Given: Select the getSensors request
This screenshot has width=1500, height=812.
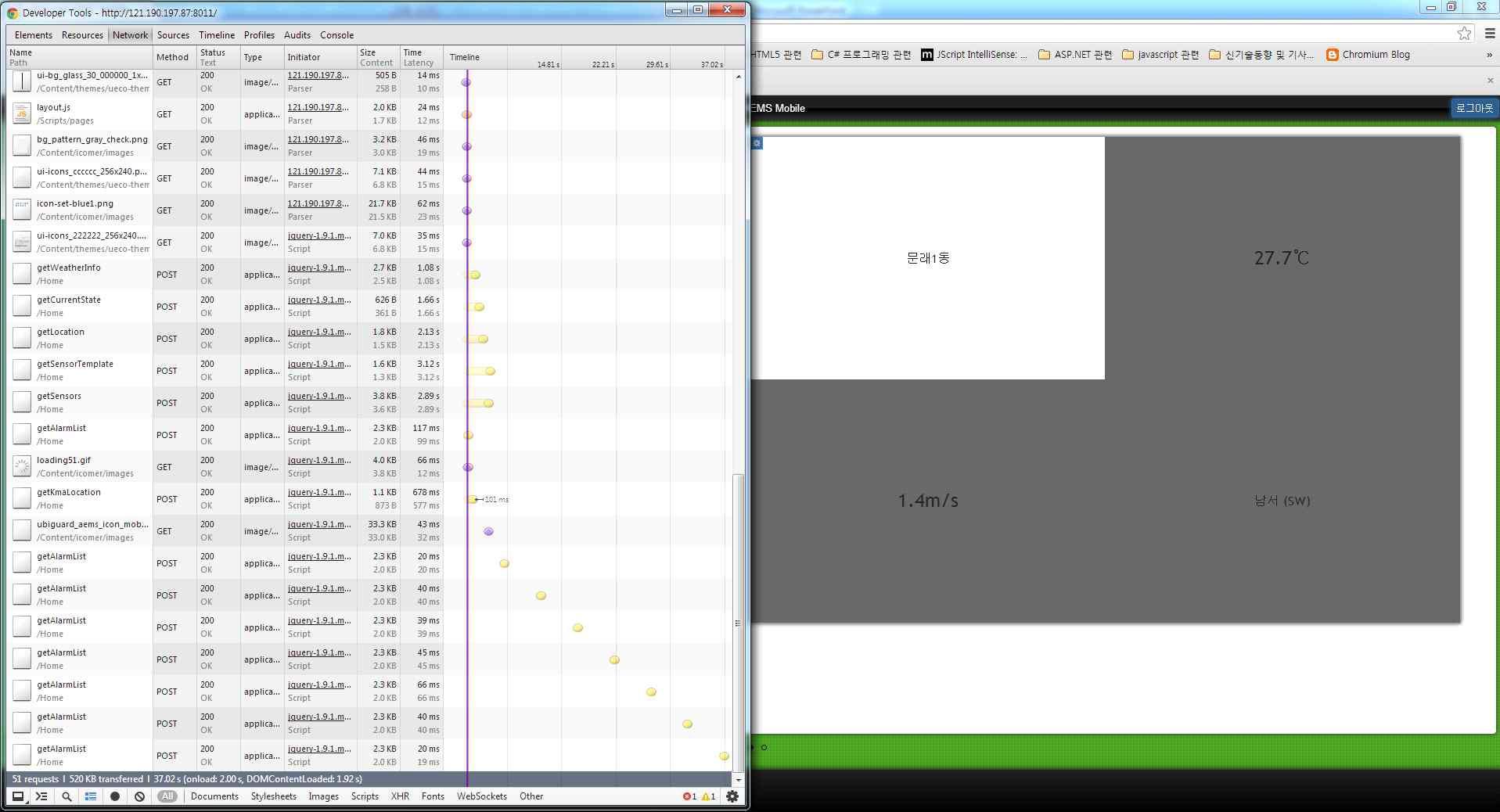Looking at the screenshot, I should click(369, 403).
